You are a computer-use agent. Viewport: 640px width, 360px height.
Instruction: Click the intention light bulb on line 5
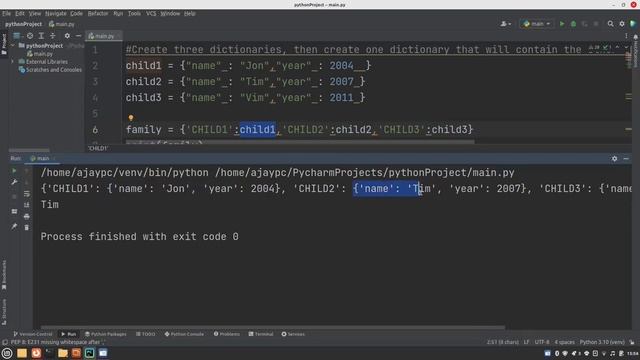131,118
